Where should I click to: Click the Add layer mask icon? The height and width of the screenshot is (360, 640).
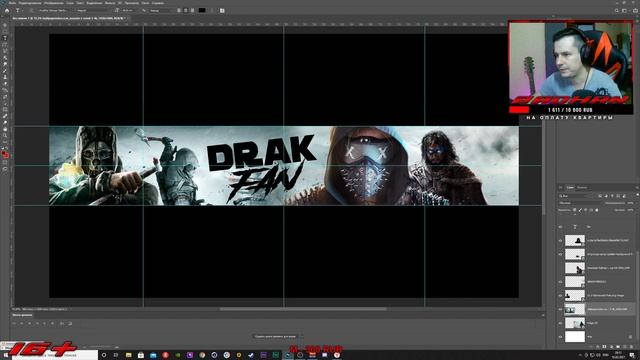pyautogui.click(x=604, y=347)
